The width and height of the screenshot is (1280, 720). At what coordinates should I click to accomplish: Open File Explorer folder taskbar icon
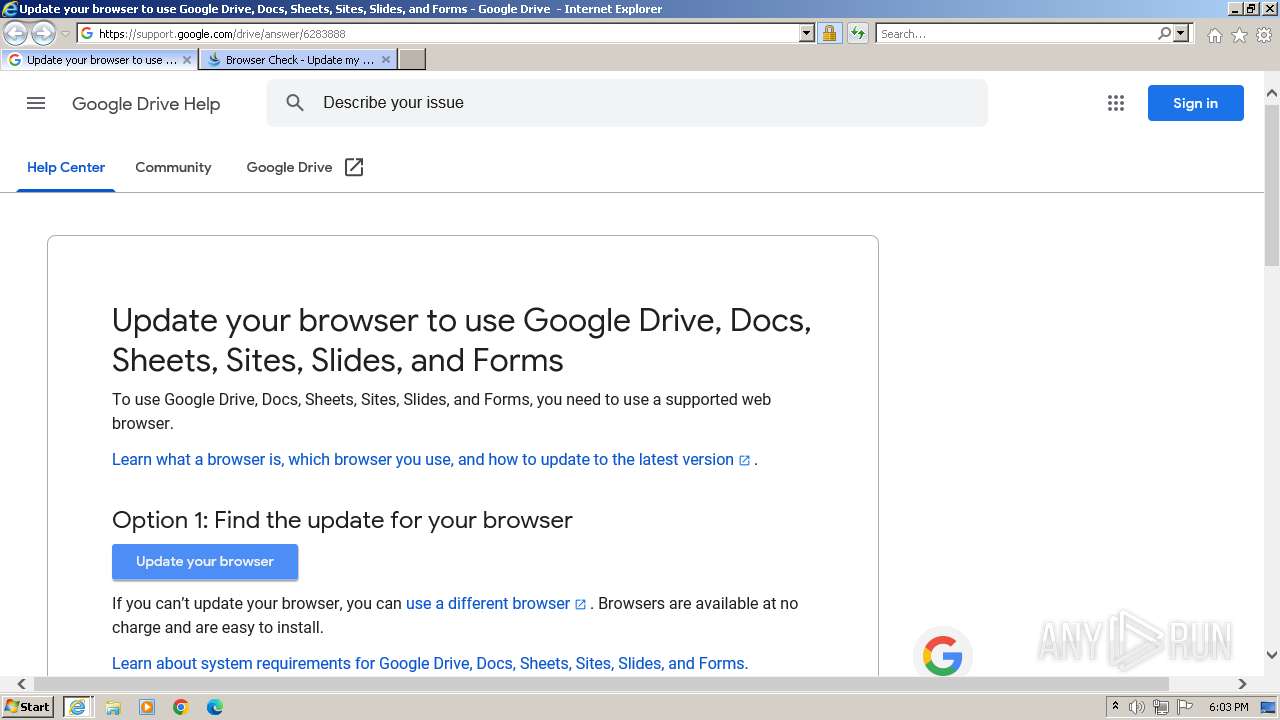(x=113, y=707)
